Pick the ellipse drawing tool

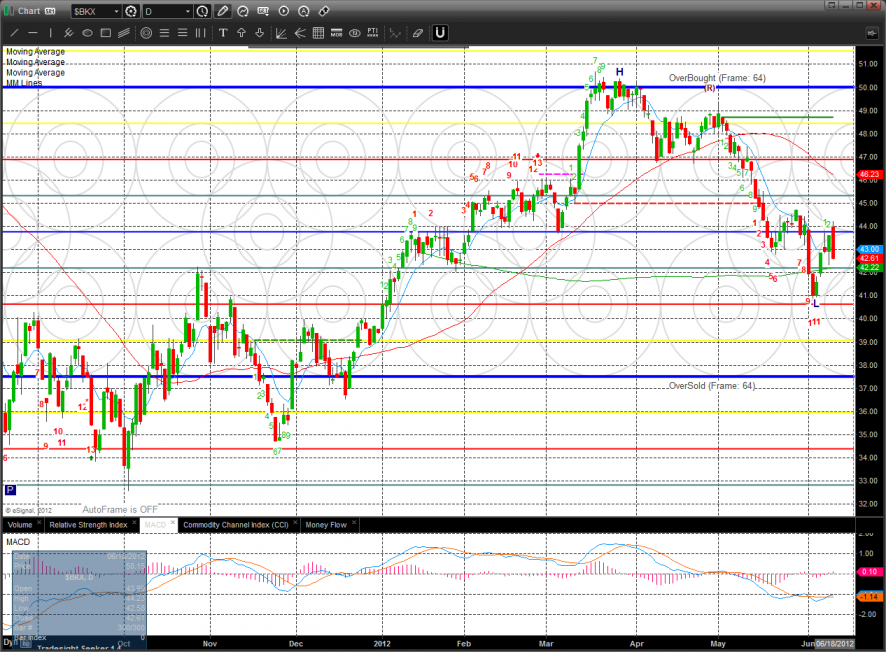click(x=88, y=33)
